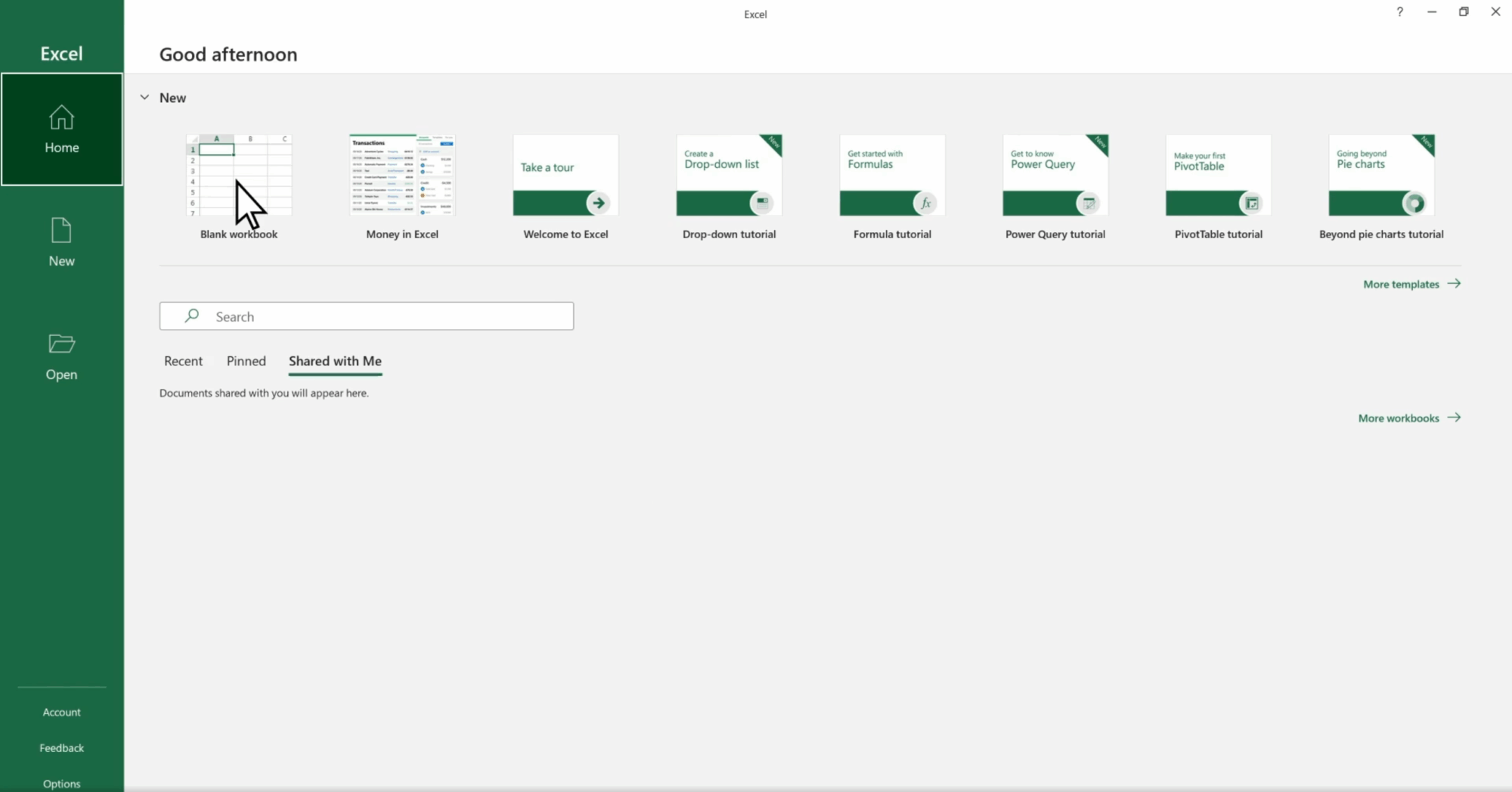The height and width of the screenshot is (792, 1512).
Task: Open the Welcome to Excel tour template
Action: click(565, 188)
